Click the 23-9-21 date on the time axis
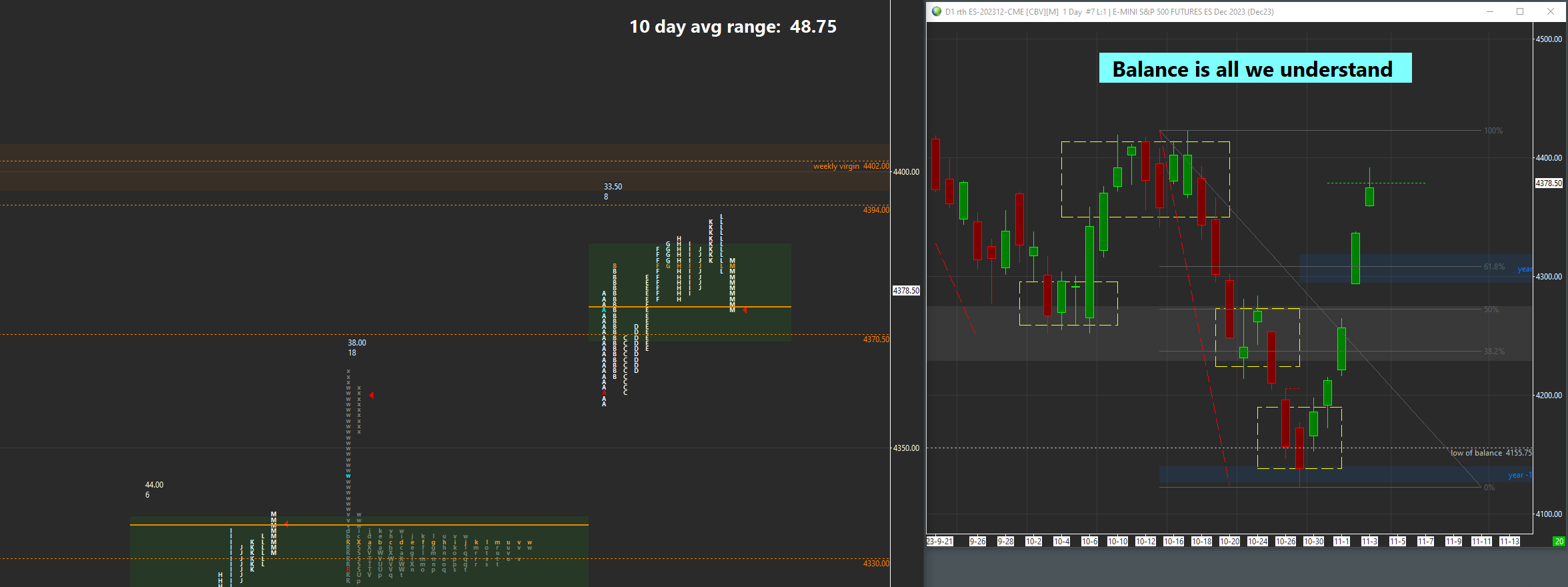The image size is (1568, 587). pos(939,542)
